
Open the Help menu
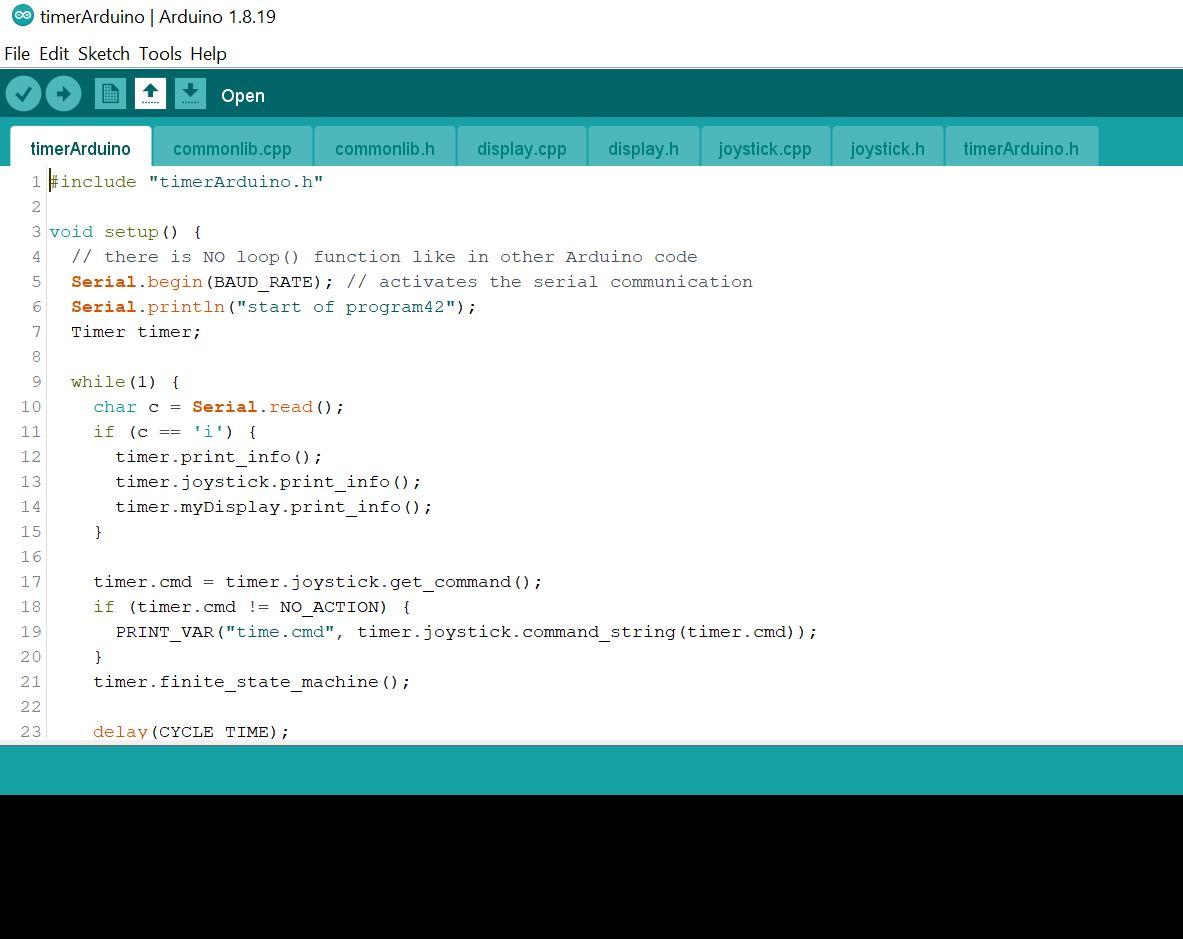coord(208,53)
